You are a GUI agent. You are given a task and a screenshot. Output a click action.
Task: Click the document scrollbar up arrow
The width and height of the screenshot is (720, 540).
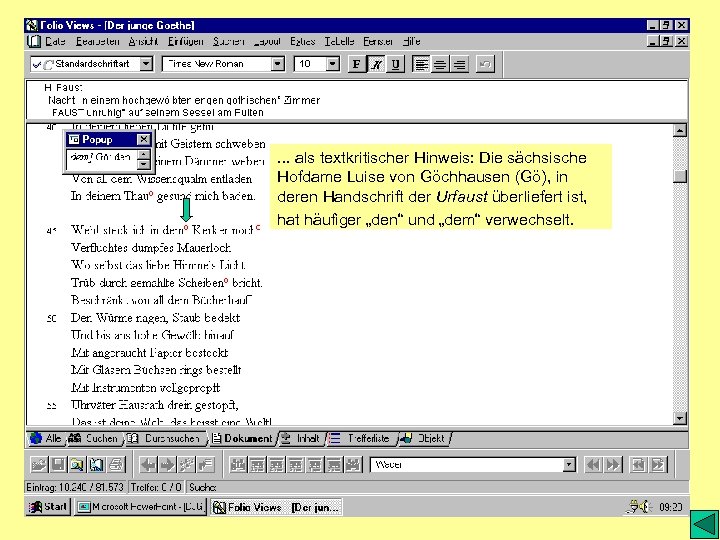click(680, 130)
